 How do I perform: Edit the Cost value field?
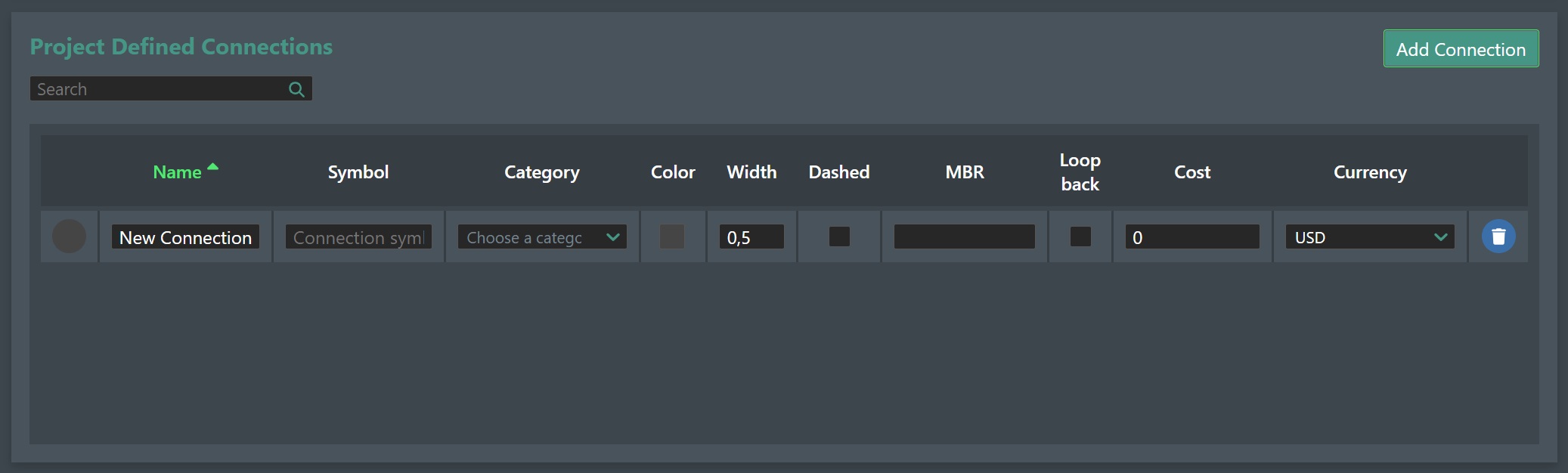(1192, 236)
